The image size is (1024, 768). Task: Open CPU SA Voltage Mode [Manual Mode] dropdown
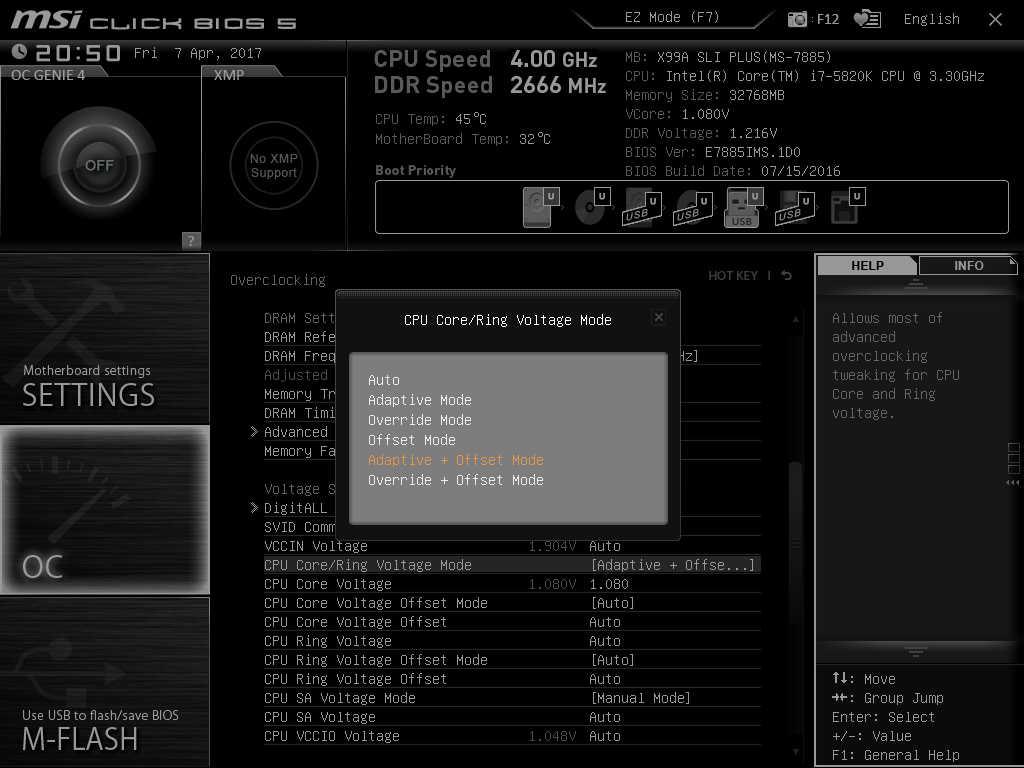tap(640, 698)
